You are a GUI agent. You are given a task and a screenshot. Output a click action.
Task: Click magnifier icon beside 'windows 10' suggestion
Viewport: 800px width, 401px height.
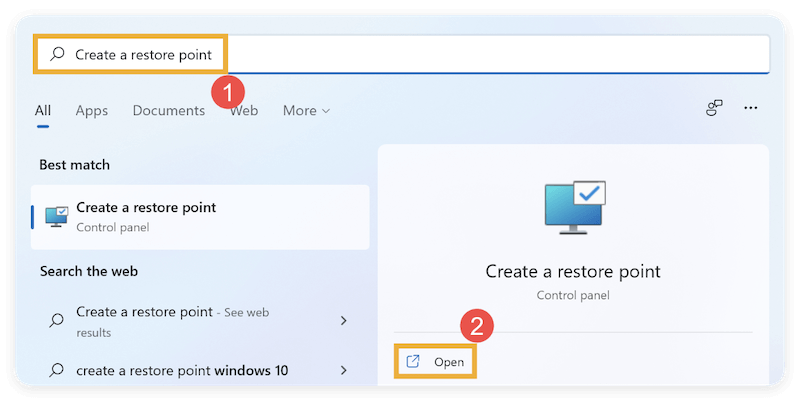click(57, 369)
